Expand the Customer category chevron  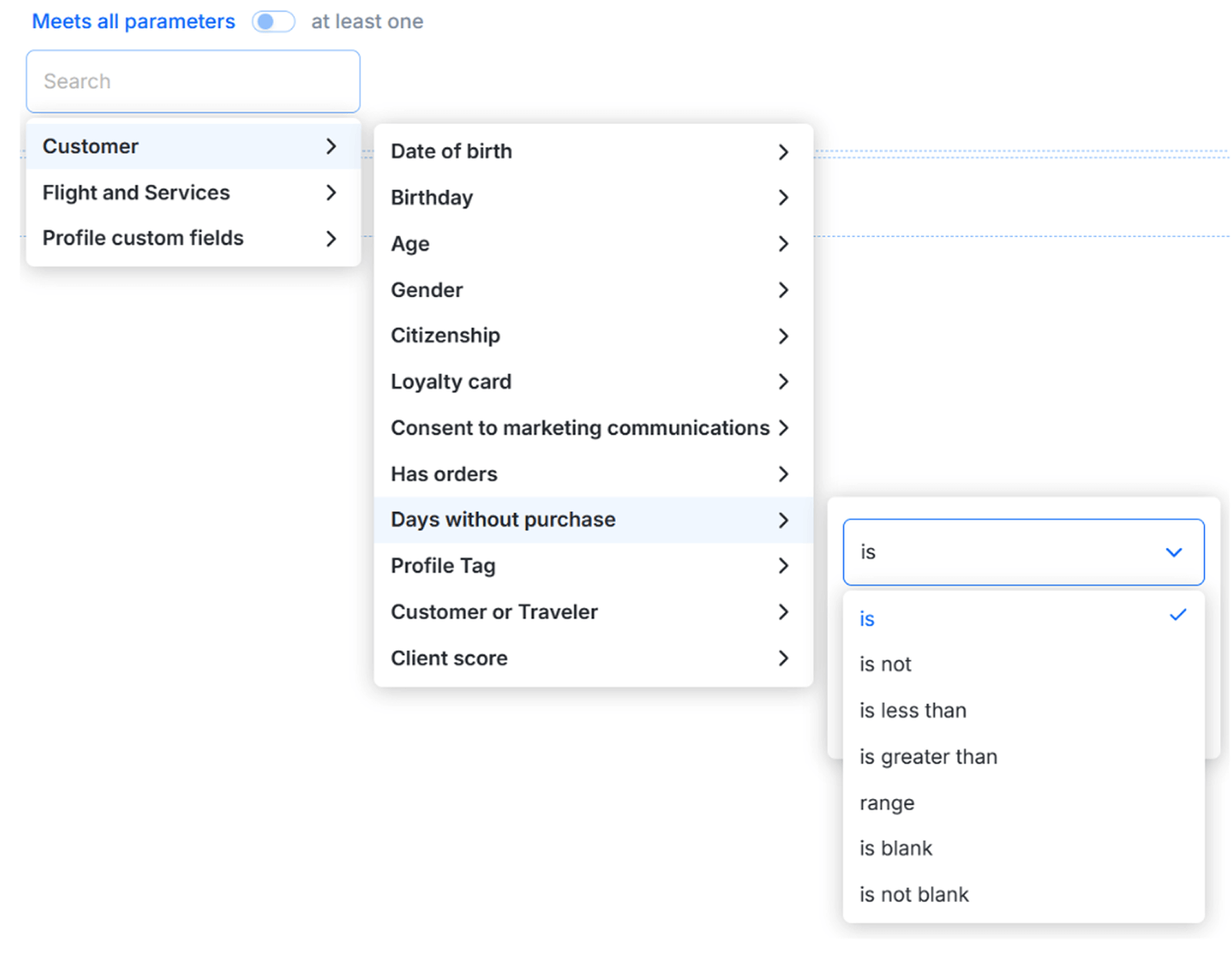(x=331, y=146)
